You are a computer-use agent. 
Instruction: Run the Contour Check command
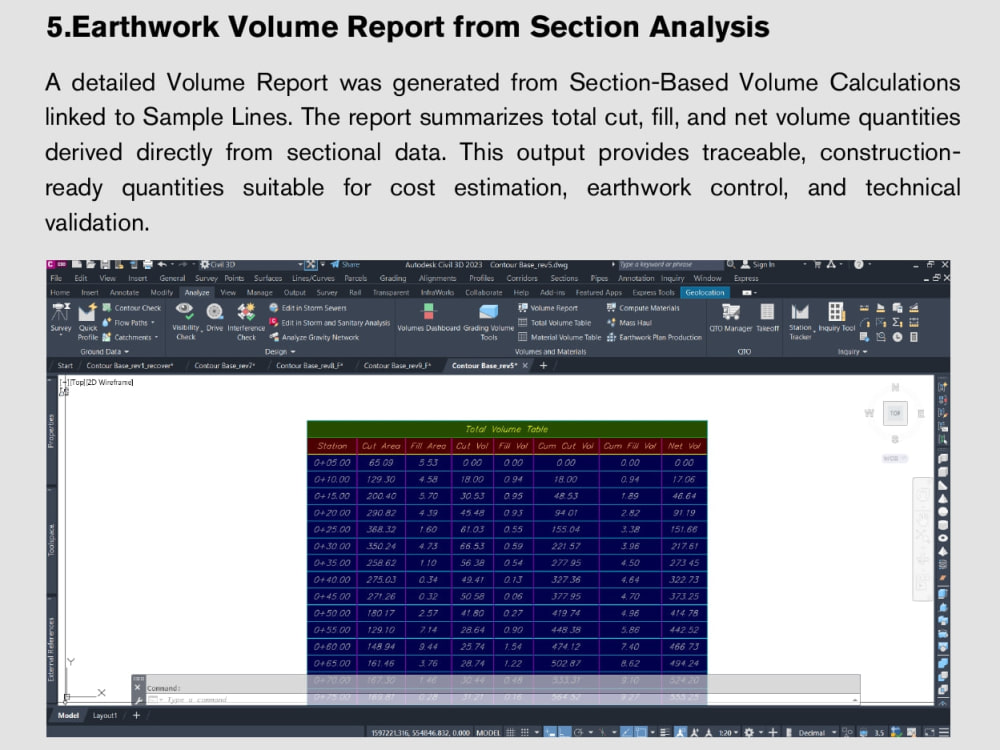131,308
